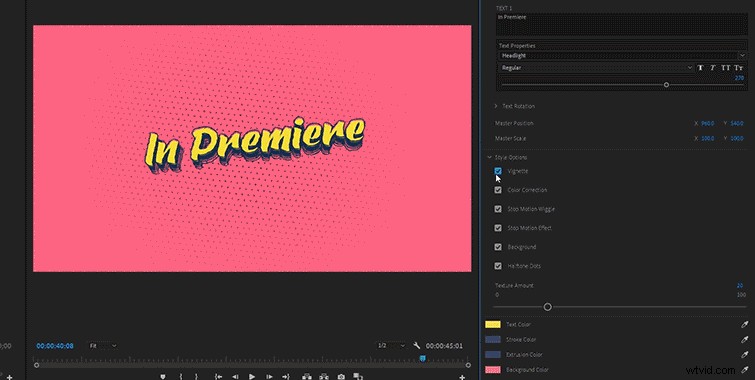Screen dimensions: 755x380
Task: Toggle the Color Correction checkbox
Action: click(x=498, y=190)
